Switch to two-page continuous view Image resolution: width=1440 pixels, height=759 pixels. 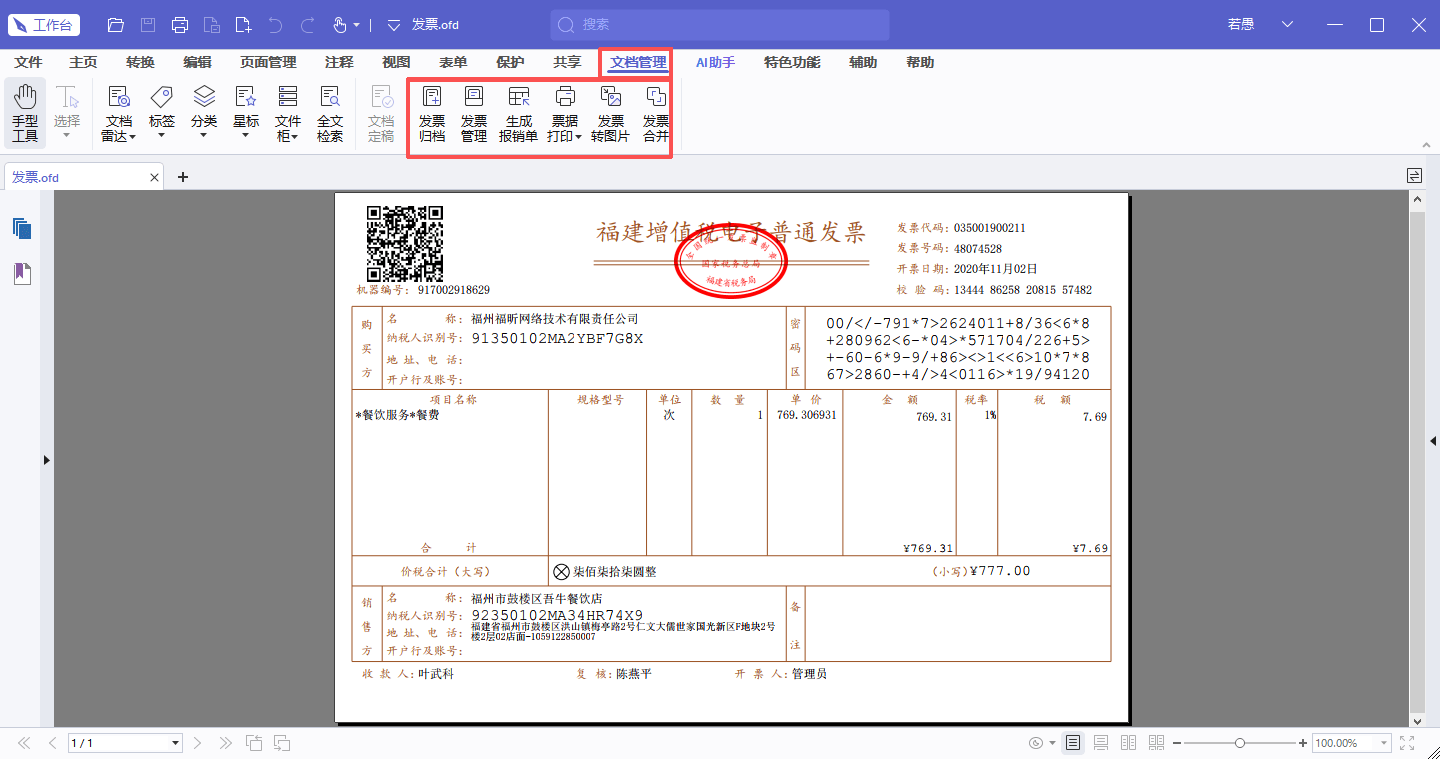[x=1157, y=743]
